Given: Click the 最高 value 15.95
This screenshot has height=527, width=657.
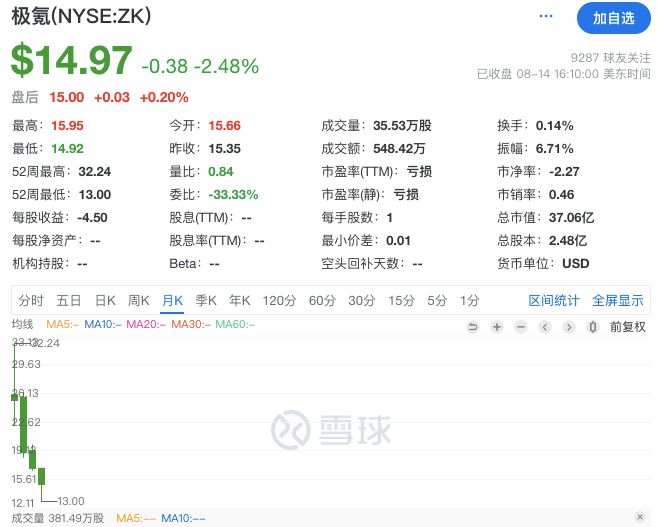Looking at the screenshot, I should coord(67,126).
